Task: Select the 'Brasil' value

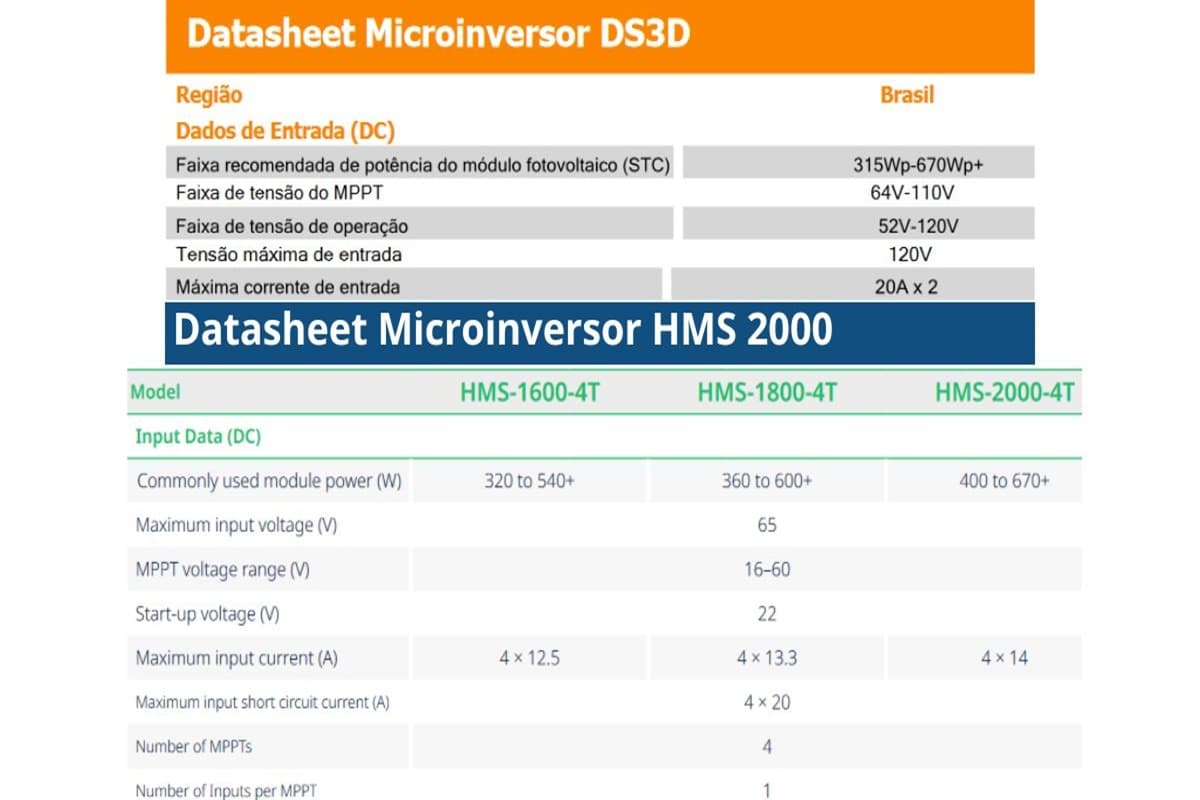Action: tap(907, 96)
